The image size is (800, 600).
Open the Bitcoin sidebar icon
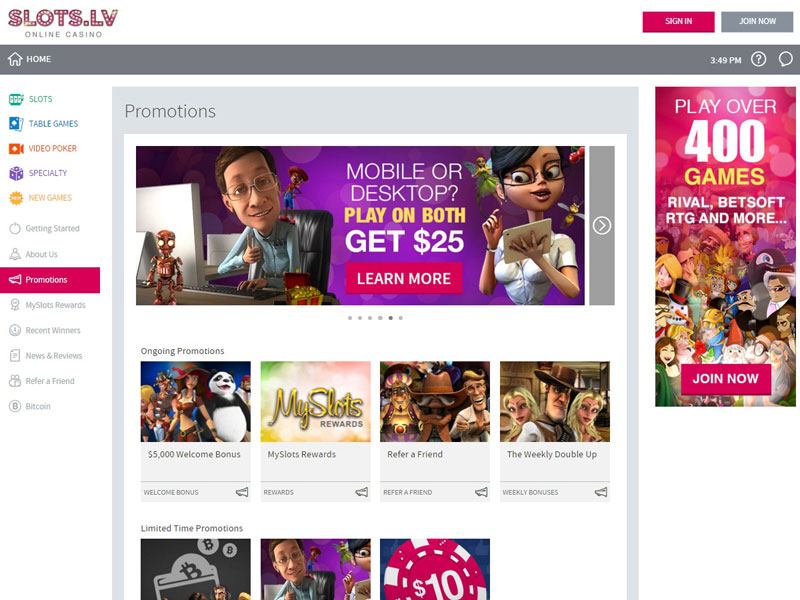point(15,406)
